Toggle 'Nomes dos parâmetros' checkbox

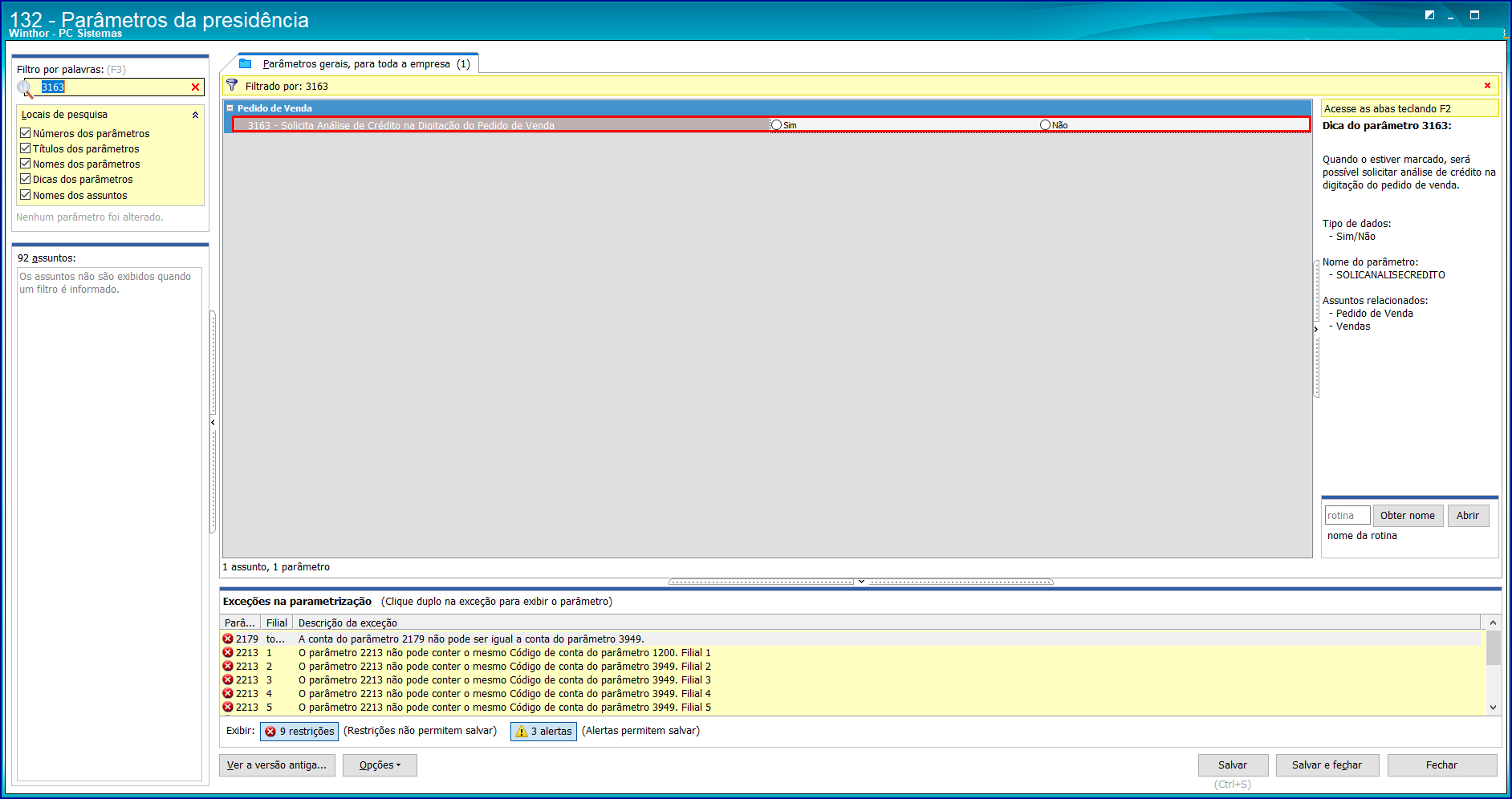tap(26, 164)
